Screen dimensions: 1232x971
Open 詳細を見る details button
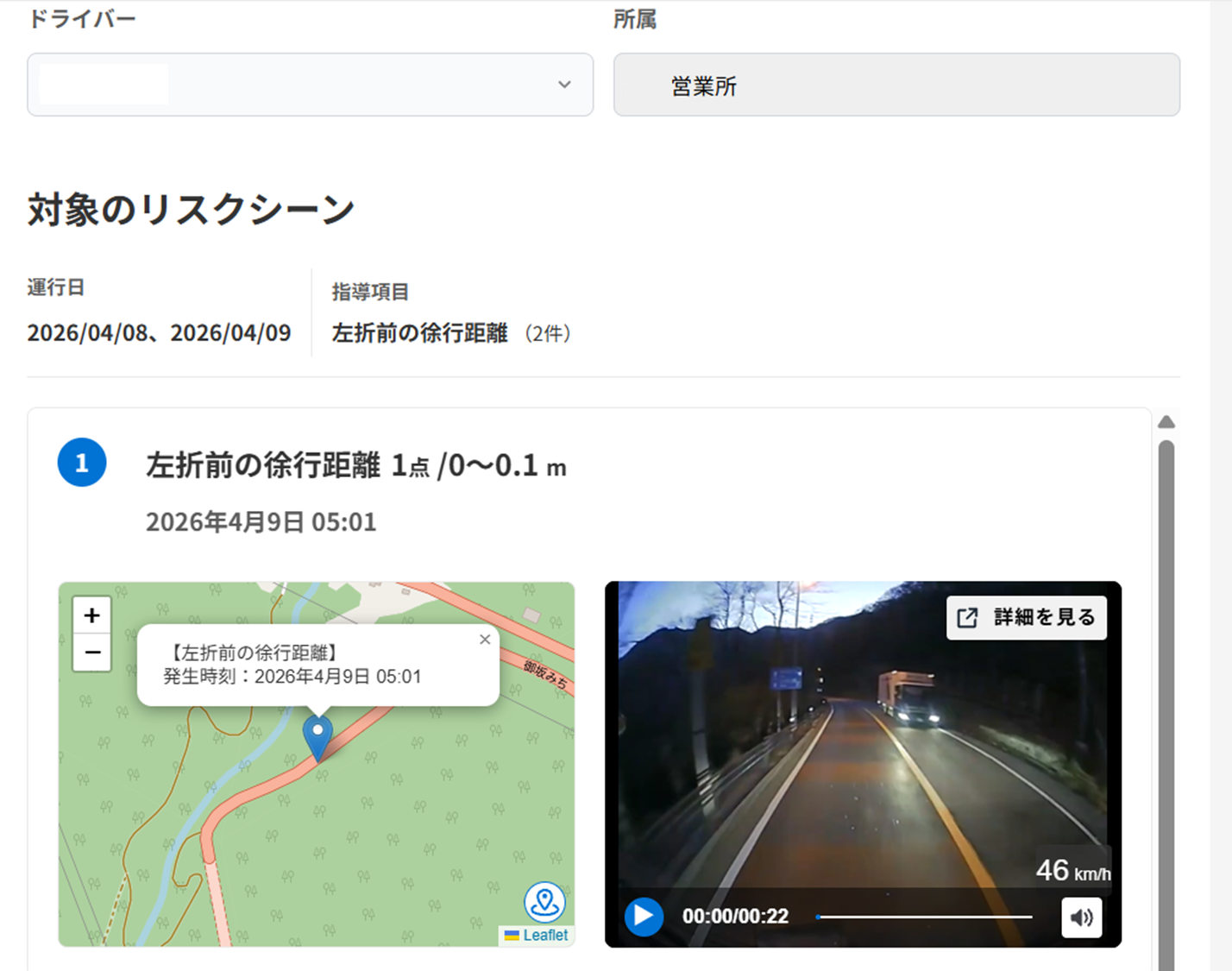[x=1027, y=617]
